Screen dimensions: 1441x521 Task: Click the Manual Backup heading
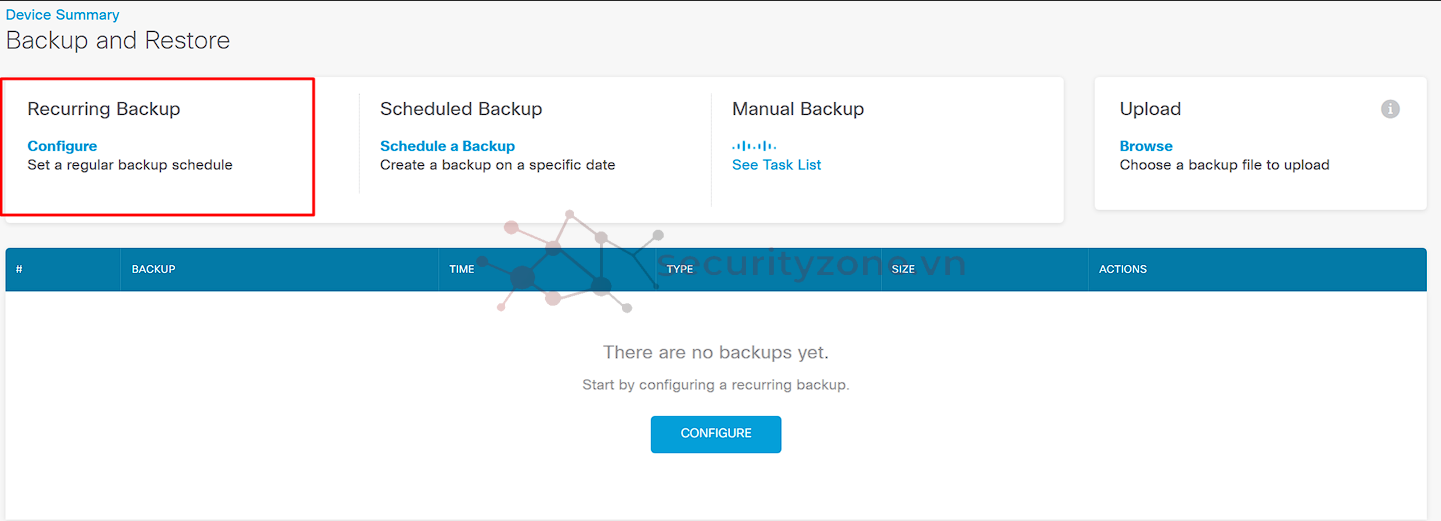pos(798,109)
